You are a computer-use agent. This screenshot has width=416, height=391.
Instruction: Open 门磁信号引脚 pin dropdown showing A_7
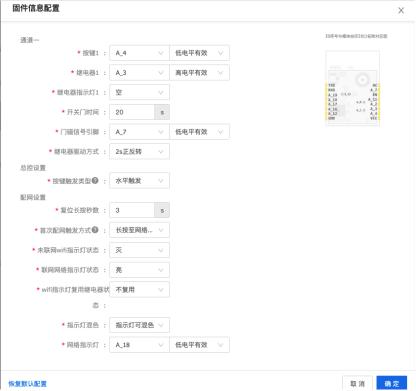pyautogui.click(x=139, y=132)
